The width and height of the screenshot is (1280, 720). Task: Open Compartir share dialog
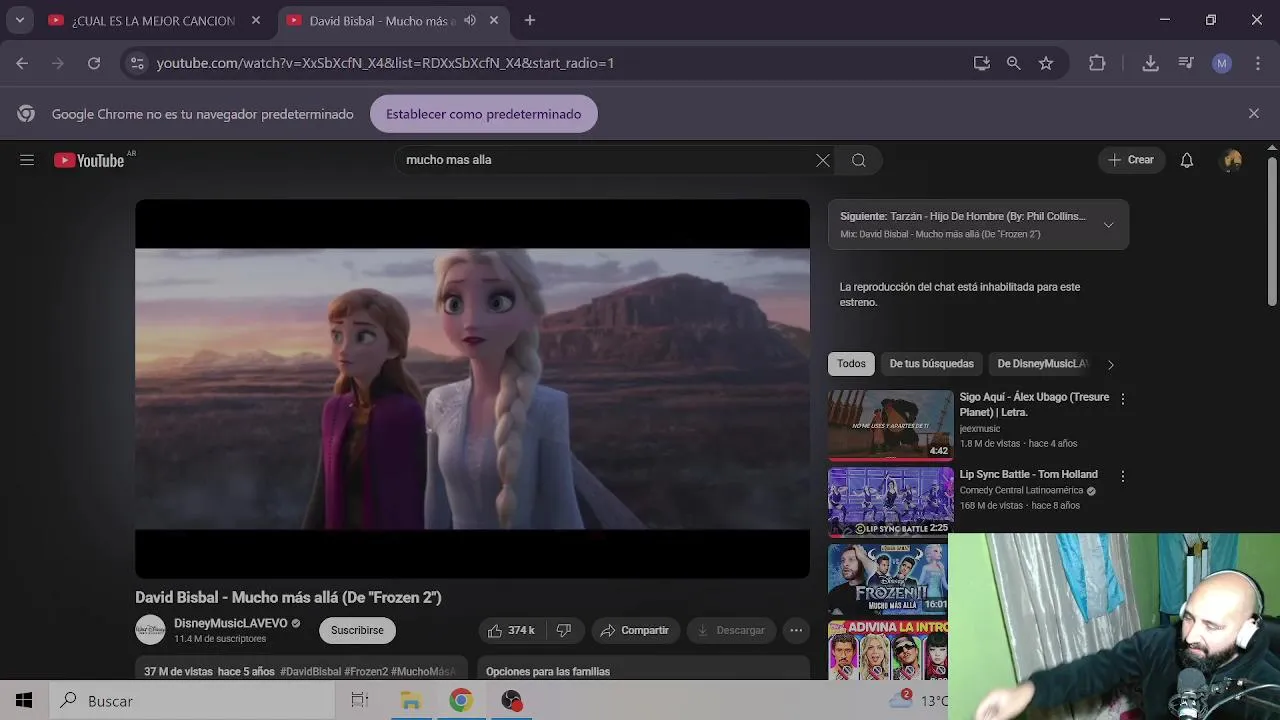click(x=634, y=630)
